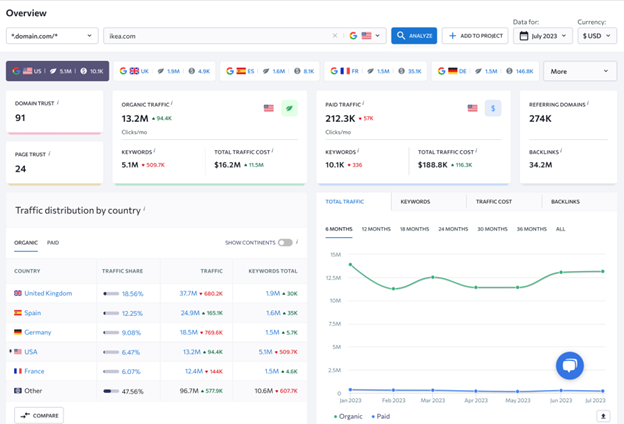Sort by Keywords Total column header
Image resolution: width=624 pixels, height=424 pixels.
(x=273, y=271)
